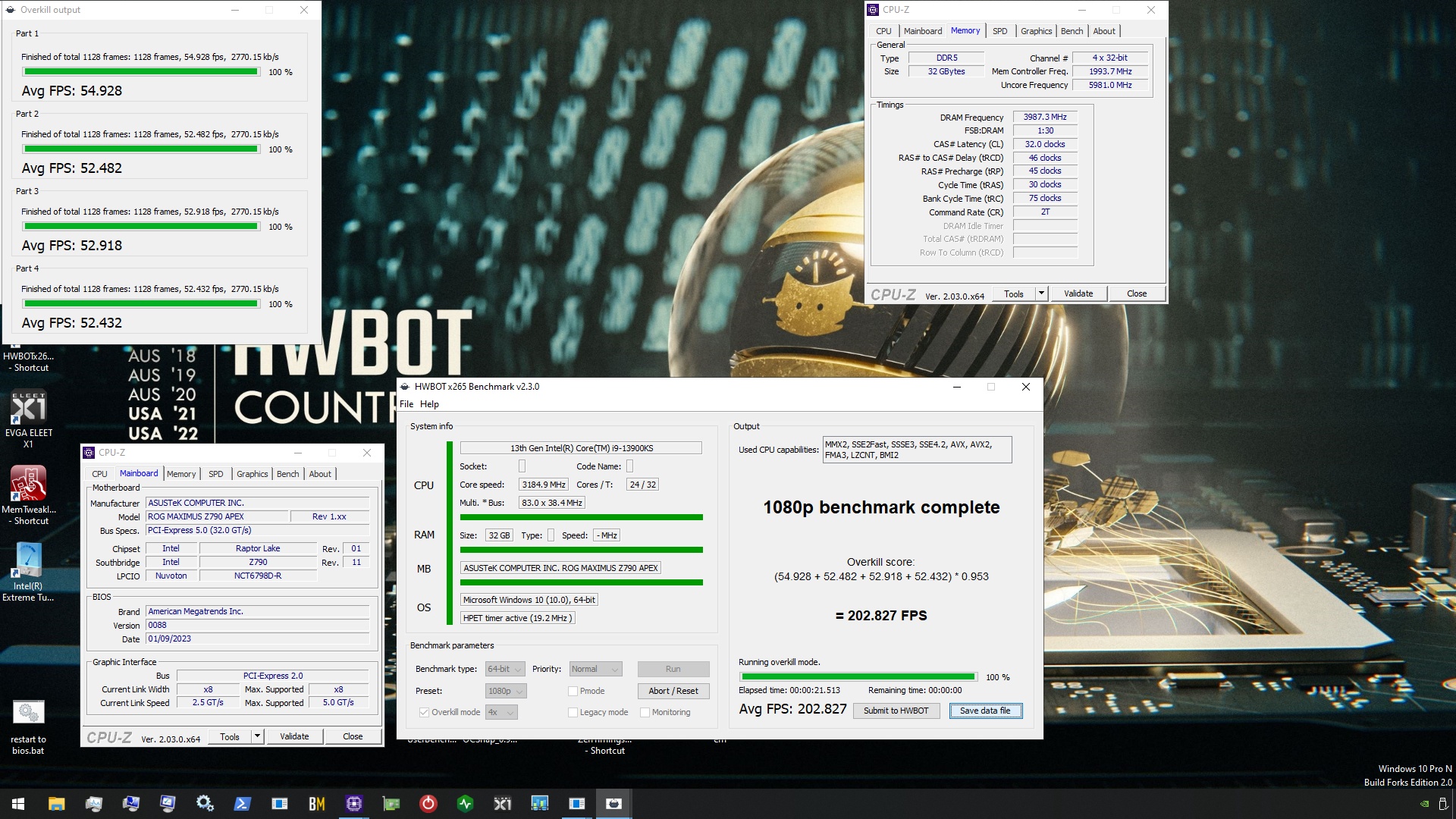Open the red power button taskbar icon

pos(428,804)
